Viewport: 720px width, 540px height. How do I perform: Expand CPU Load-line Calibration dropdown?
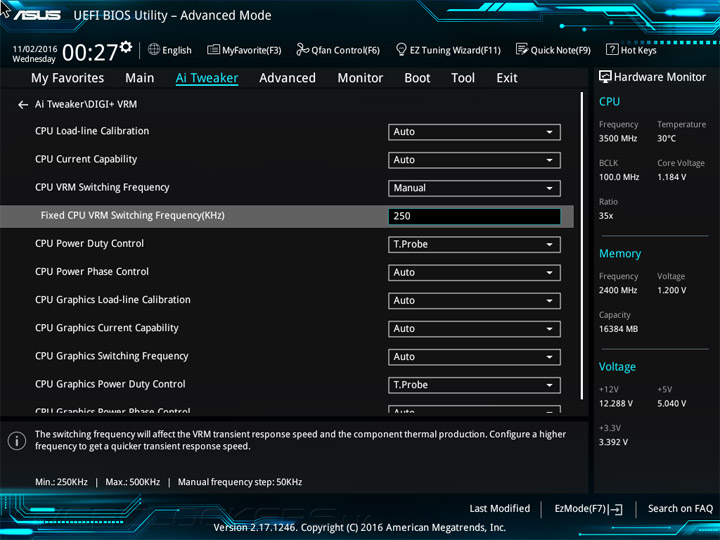click(x=474, y=132)
